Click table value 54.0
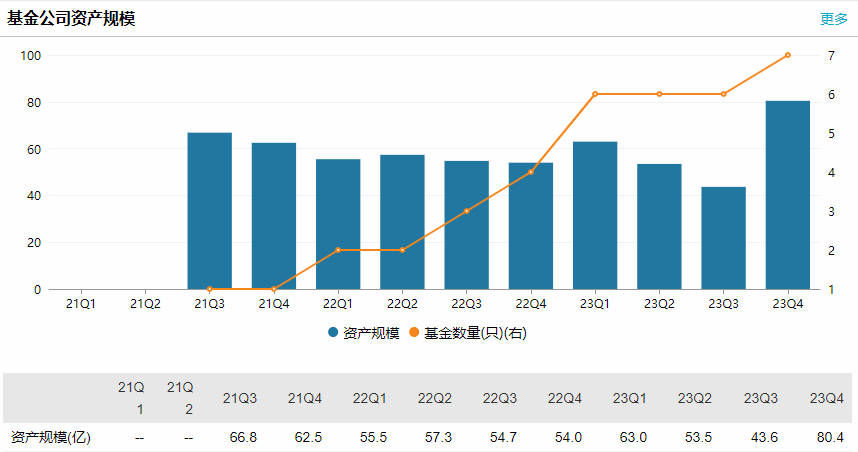858x452 pixels. point(569,437)
